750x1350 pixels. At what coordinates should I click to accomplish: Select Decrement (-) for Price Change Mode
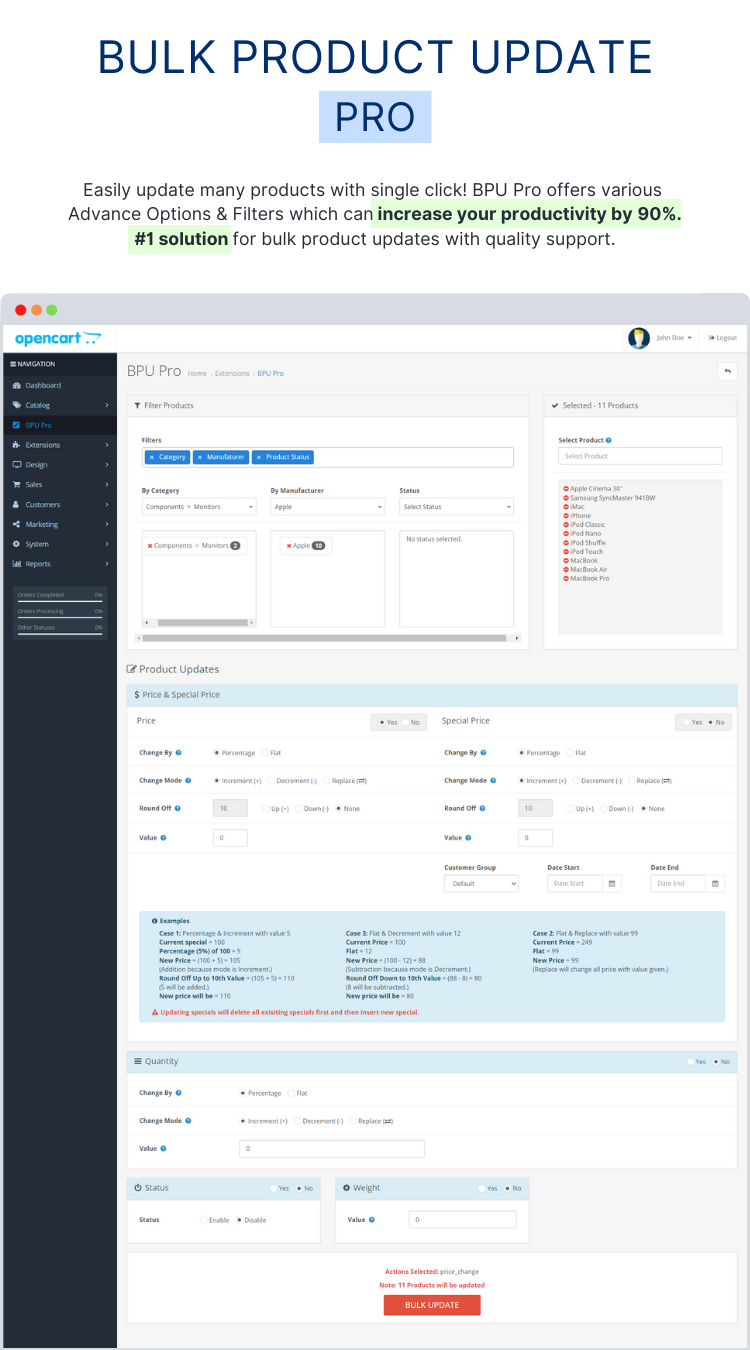click(291, 780)
